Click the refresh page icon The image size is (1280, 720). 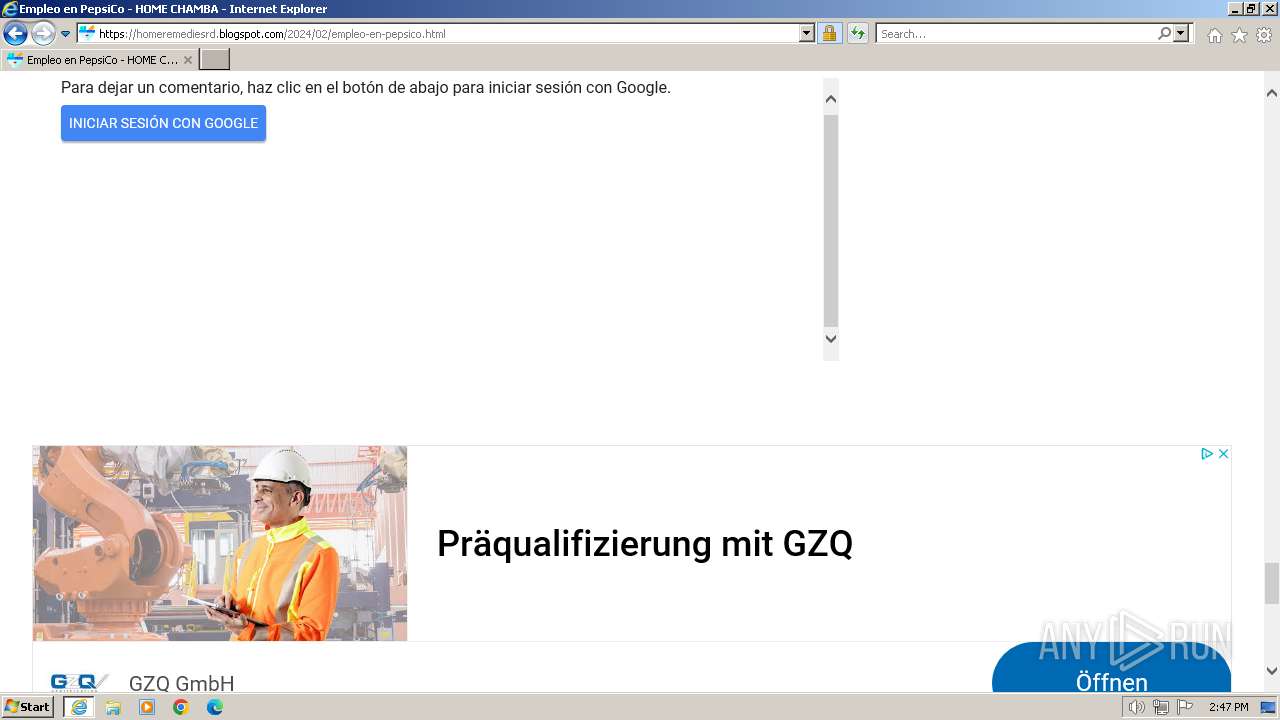click(x=858, y=34)
